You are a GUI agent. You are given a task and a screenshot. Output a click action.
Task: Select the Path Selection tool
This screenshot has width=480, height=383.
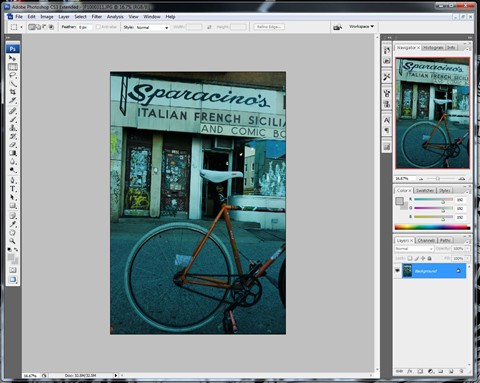(13, 197)
